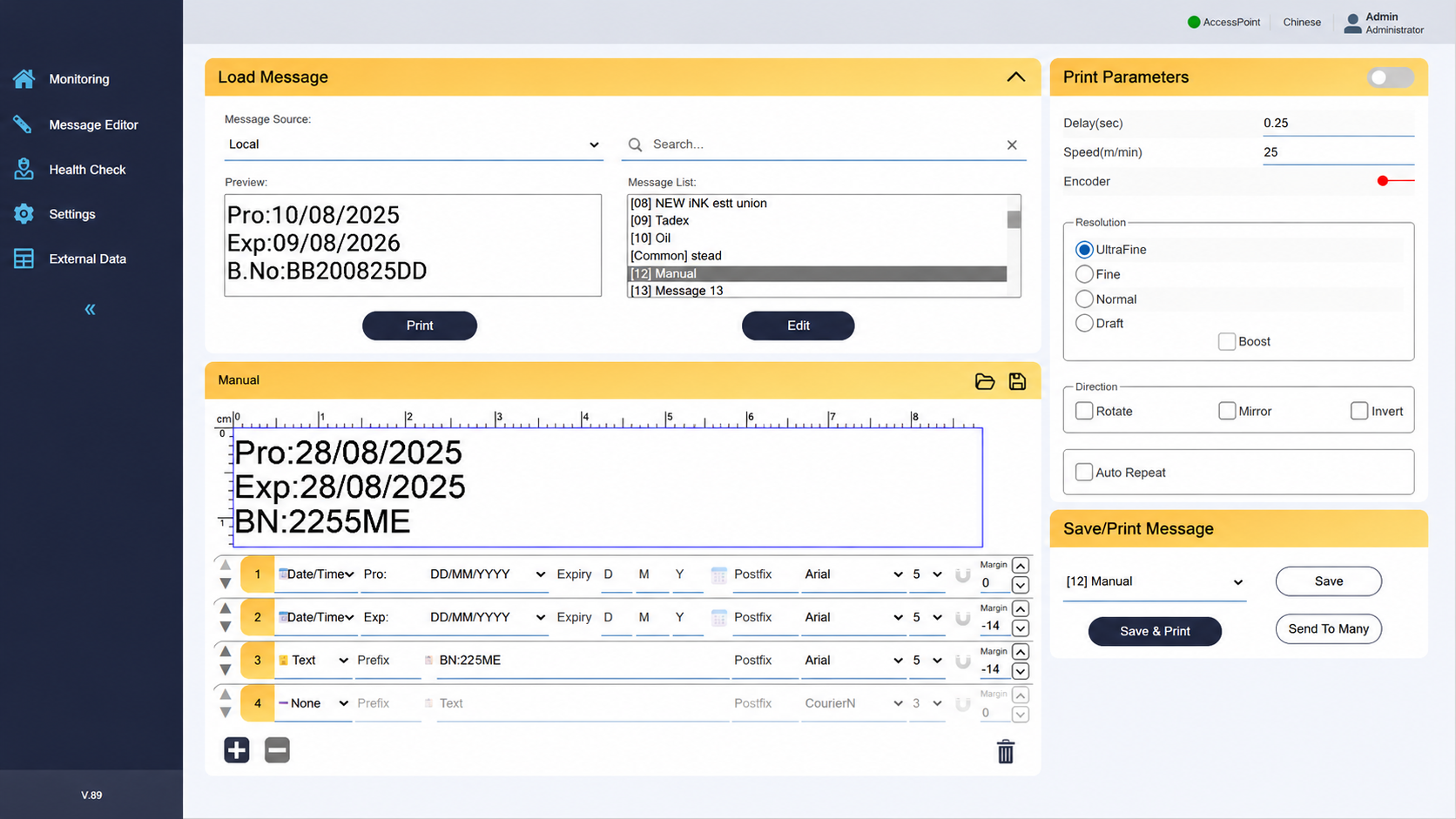
Task: Collapse the sidebar with double chevron
Action: (91, 309)
